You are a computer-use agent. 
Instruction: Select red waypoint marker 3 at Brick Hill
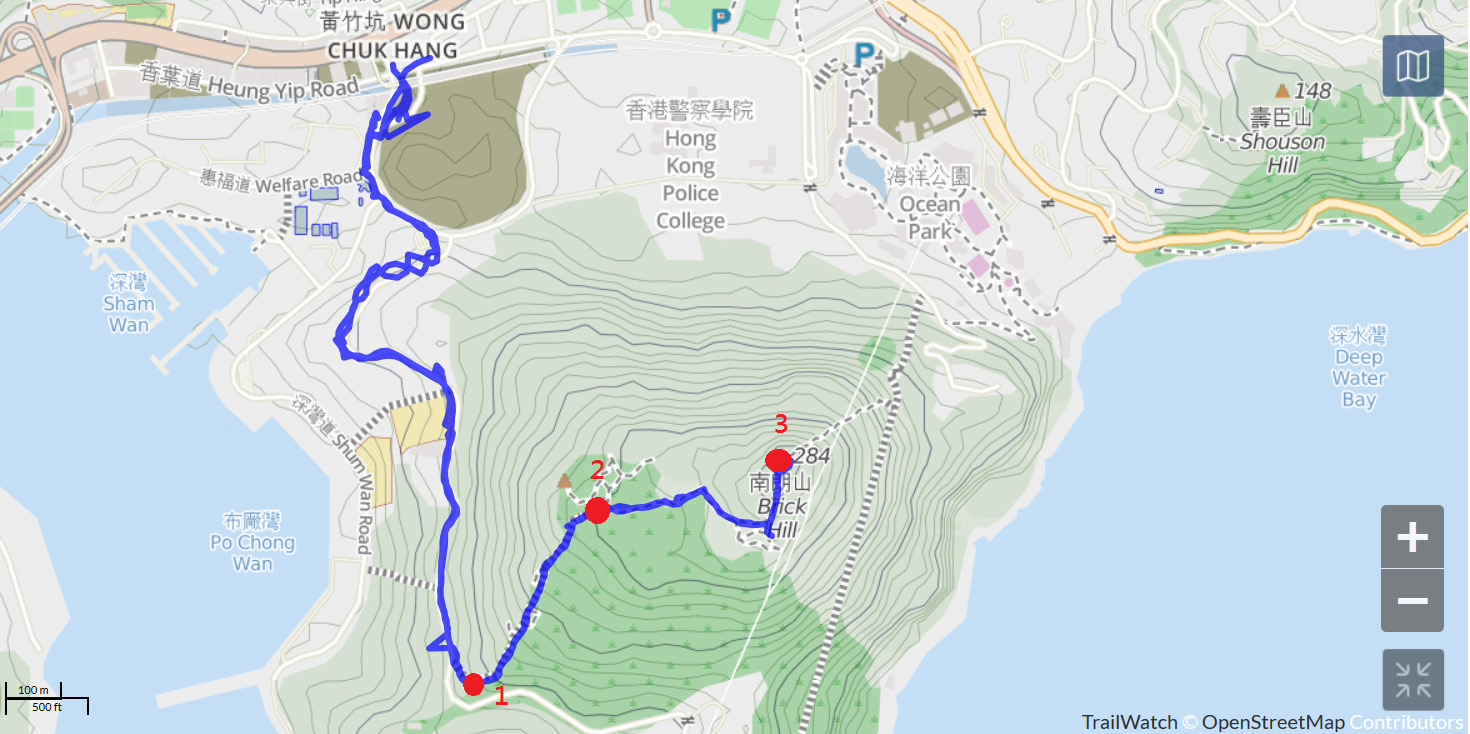tap(778, 460)
